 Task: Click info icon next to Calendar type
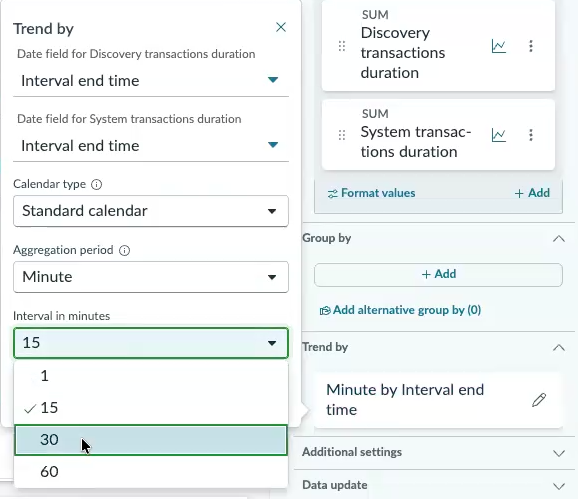click(97, 184)
